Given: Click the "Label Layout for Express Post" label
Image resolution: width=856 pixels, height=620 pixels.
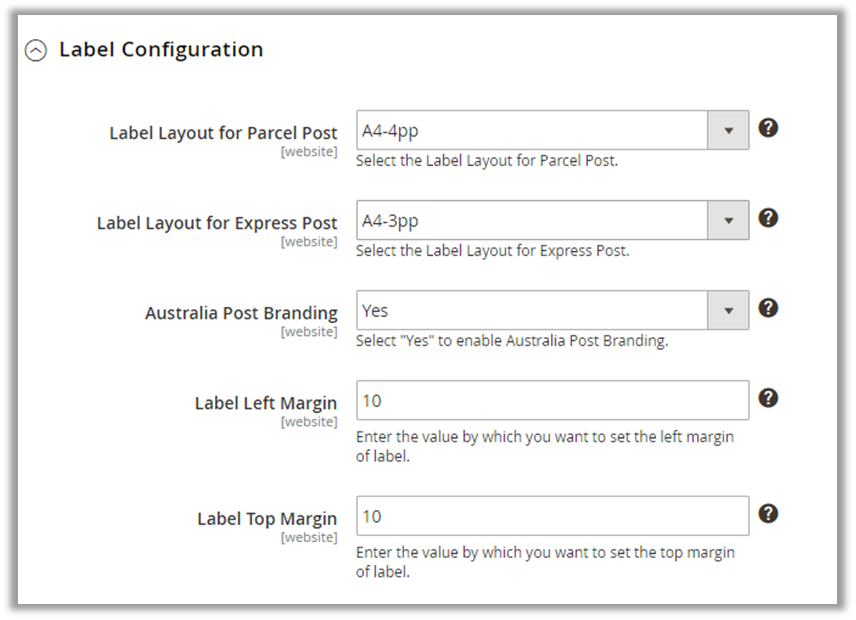Looking at the screenshot, I should tap(217, 223).
